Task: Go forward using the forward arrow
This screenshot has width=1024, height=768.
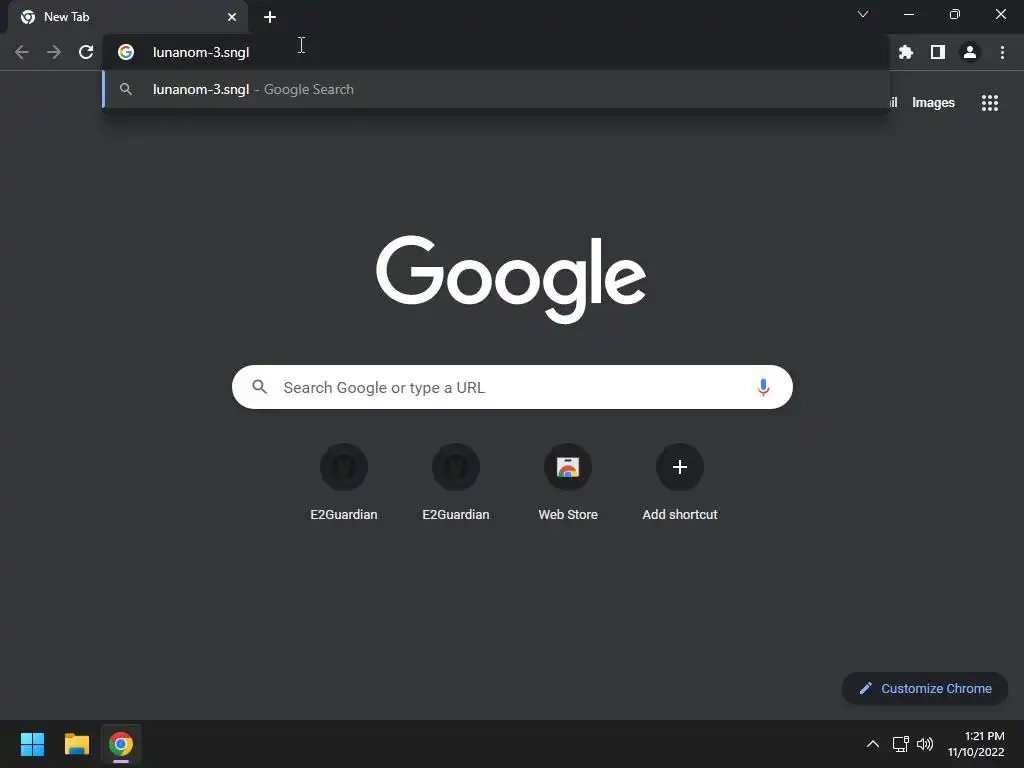Action: [x=54, y=52]
